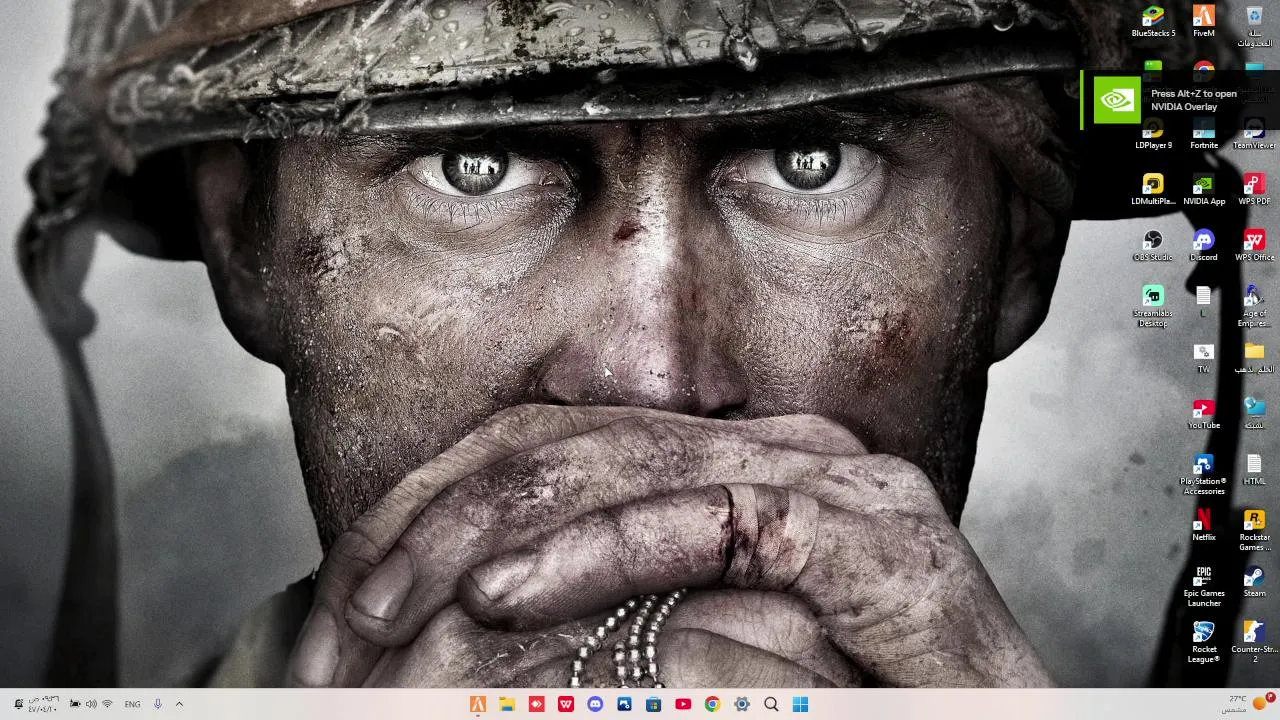
Task: Open the volume speaker tray icon
Action: pyautogui.click(x=91, y=704)
